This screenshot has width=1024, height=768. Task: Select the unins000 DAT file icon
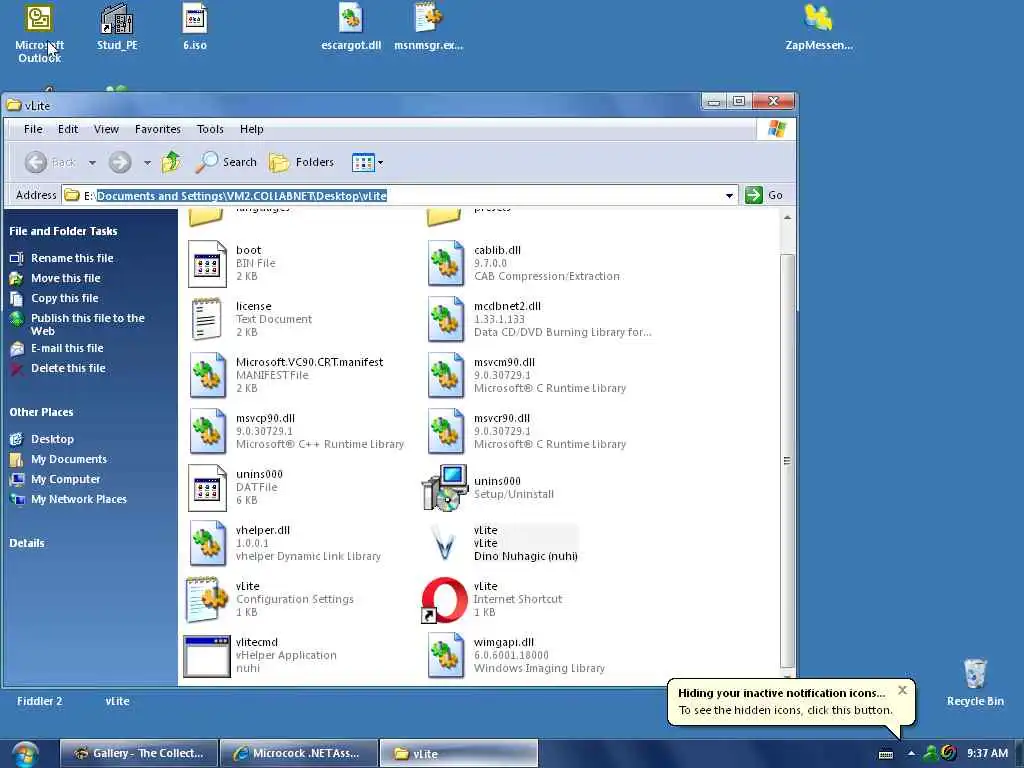207,488
